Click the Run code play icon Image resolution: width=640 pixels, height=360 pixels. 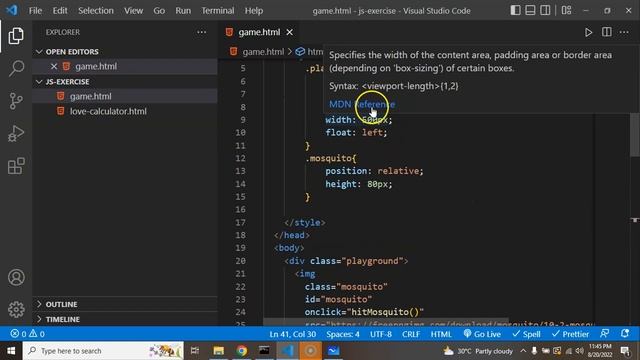(x=588, y=32)
